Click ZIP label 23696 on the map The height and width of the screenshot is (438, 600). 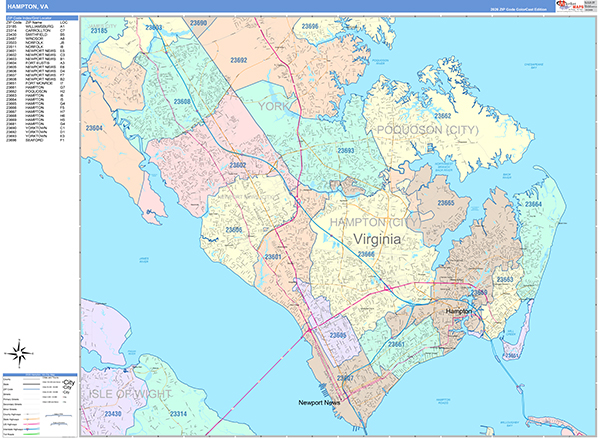310,26
